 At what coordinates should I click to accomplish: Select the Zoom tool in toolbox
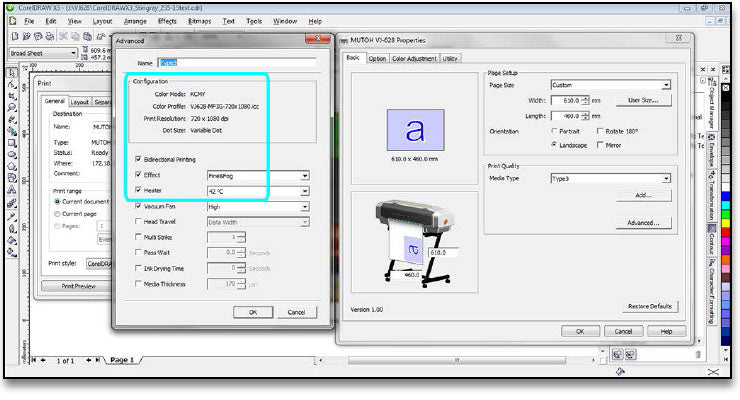12,108
